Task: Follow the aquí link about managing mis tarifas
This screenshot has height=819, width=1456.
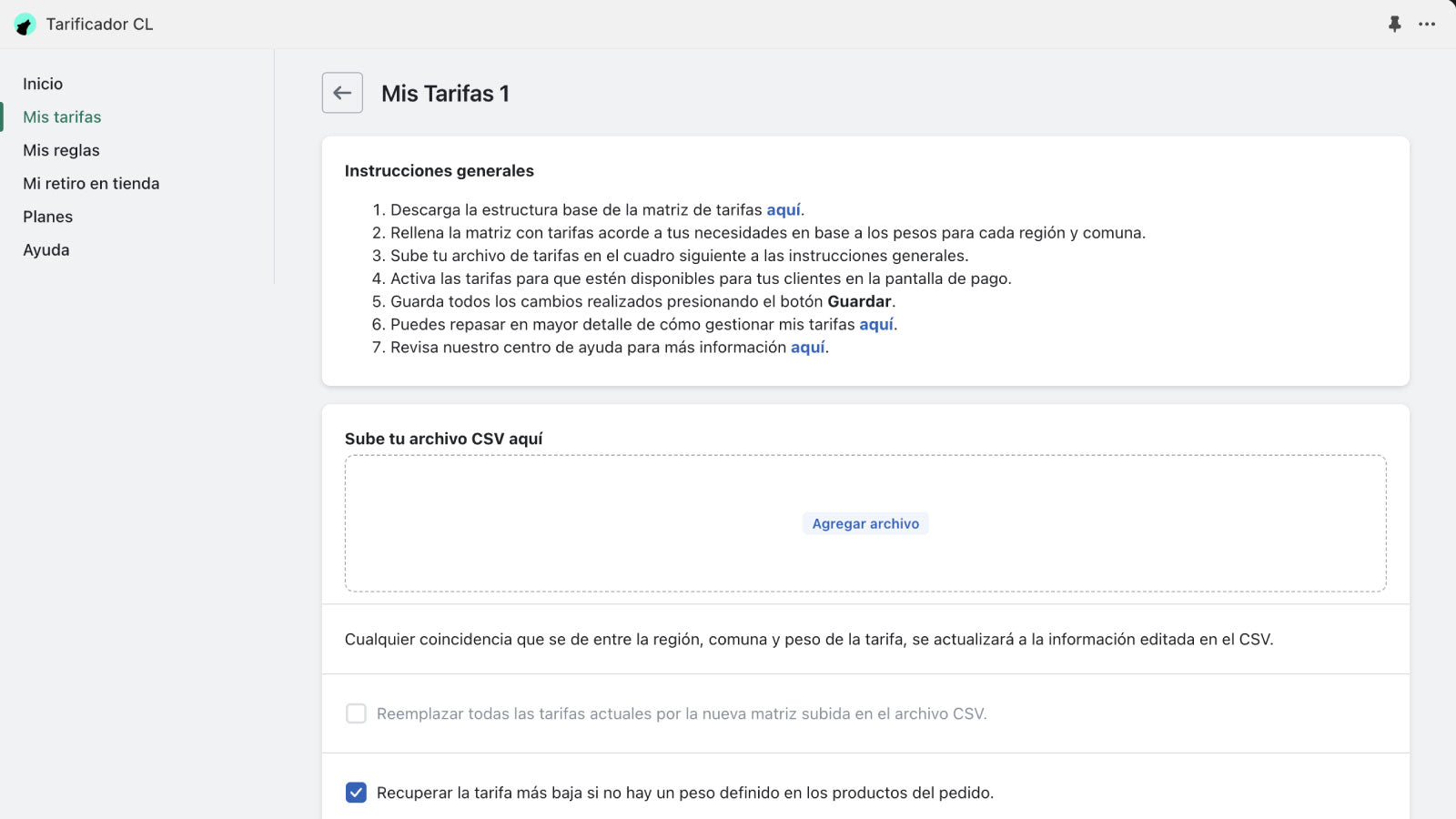Action: 876,324
